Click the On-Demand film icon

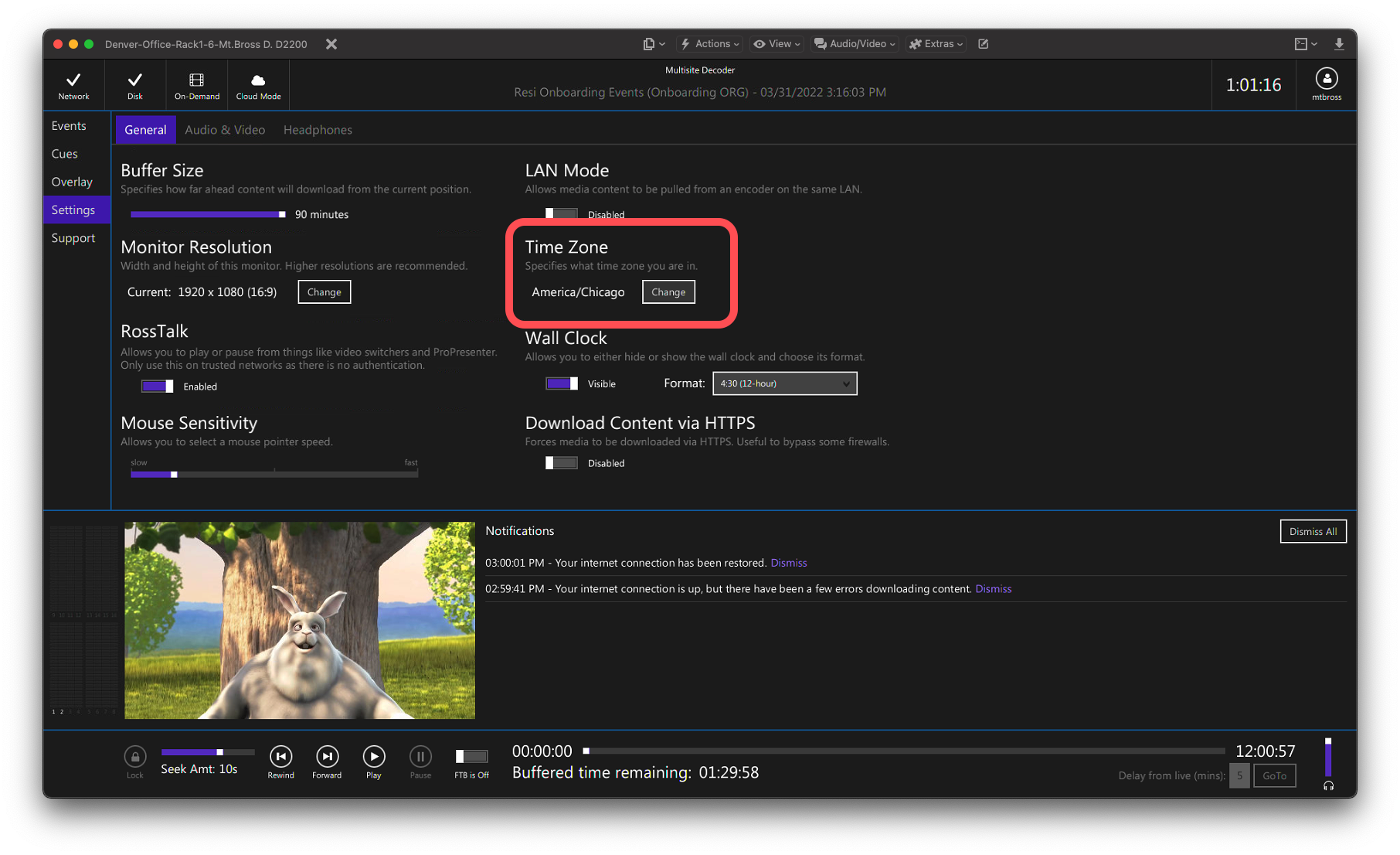coord(196,80)
